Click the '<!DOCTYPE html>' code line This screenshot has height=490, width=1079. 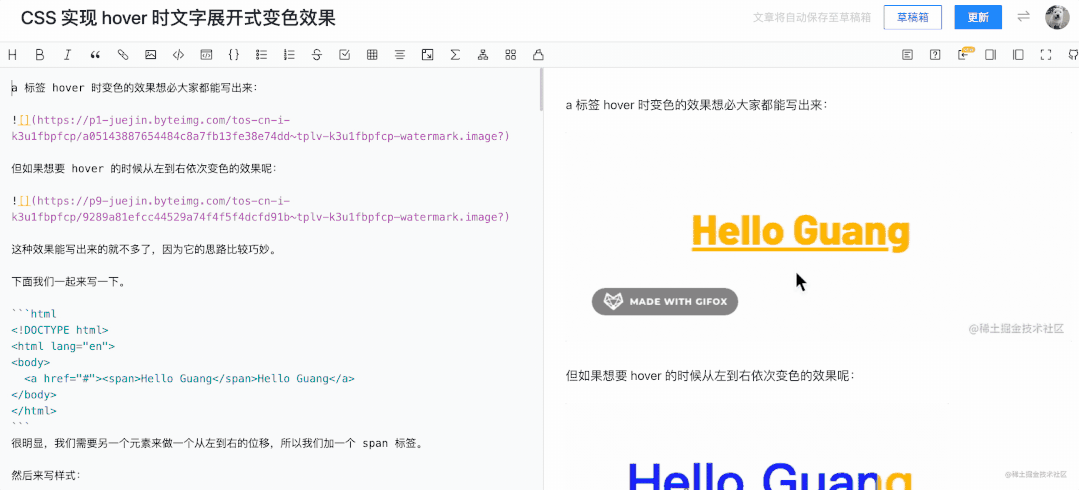click(x=60, y=330)
